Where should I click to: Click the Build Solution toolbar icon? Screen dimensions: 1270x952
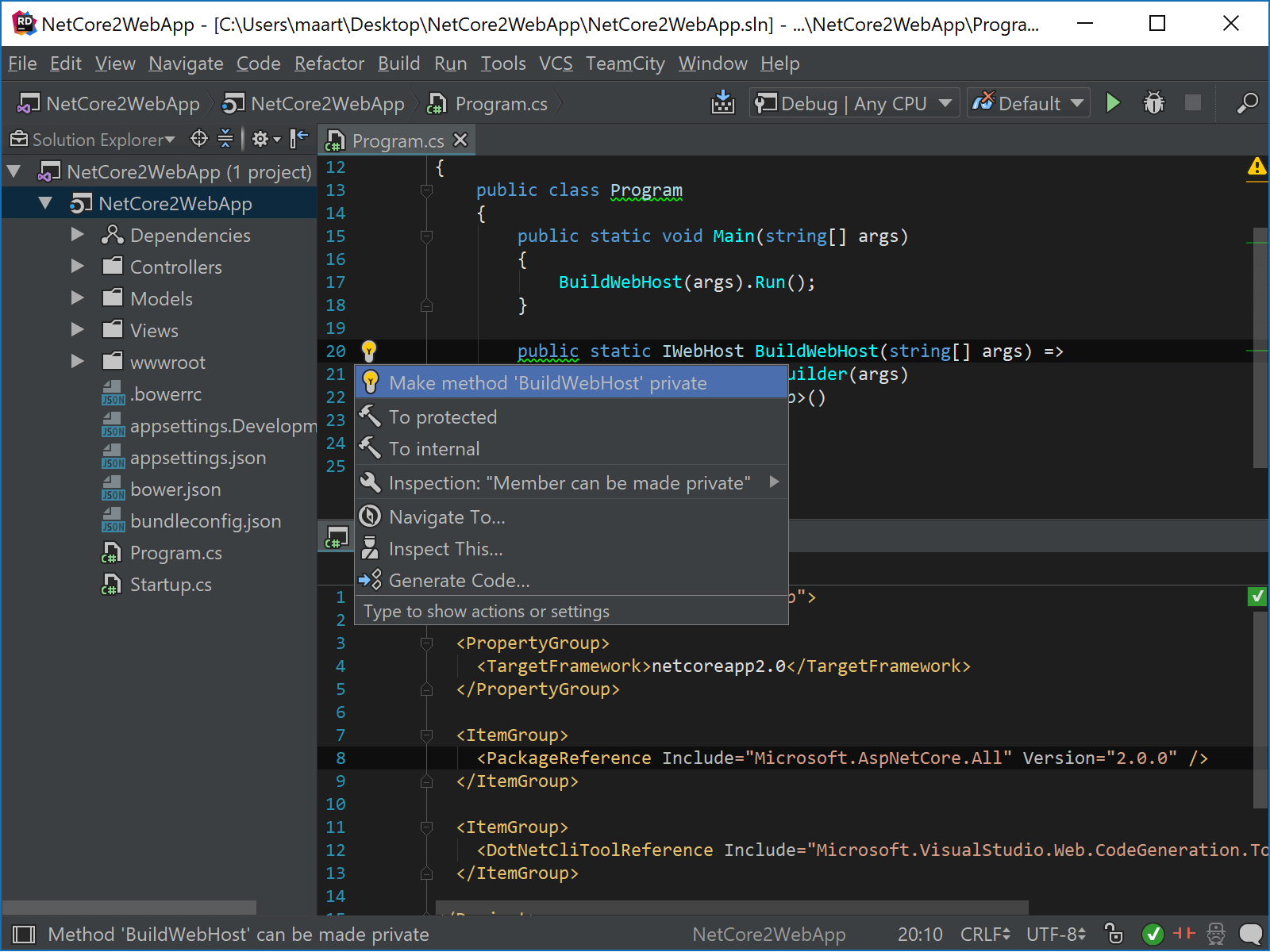722,103
